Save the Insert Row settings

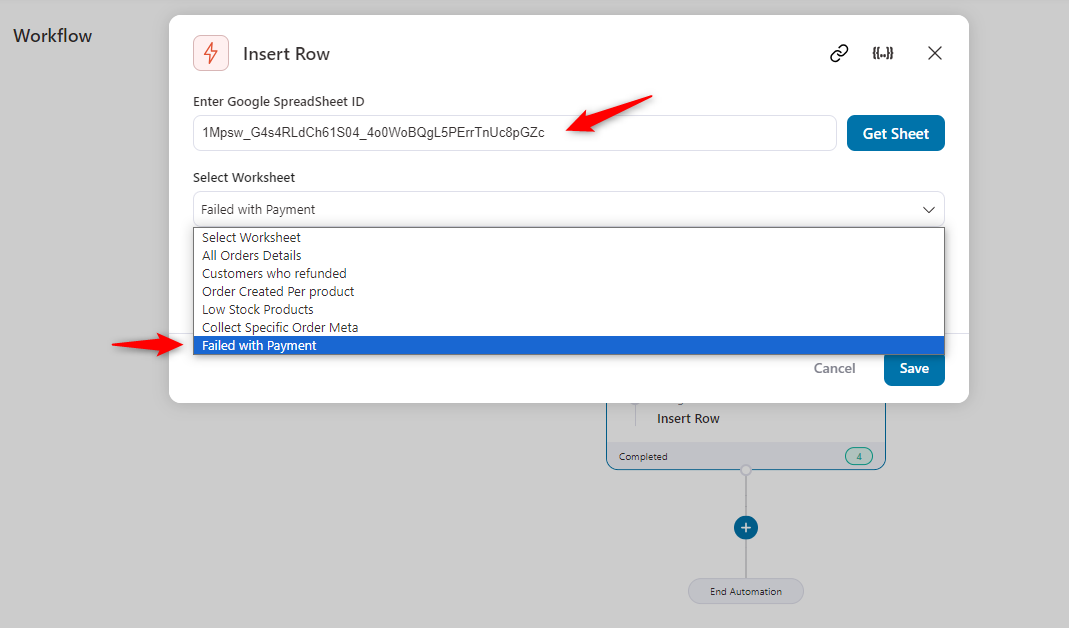pyautogui.click(x=914, y=369)
